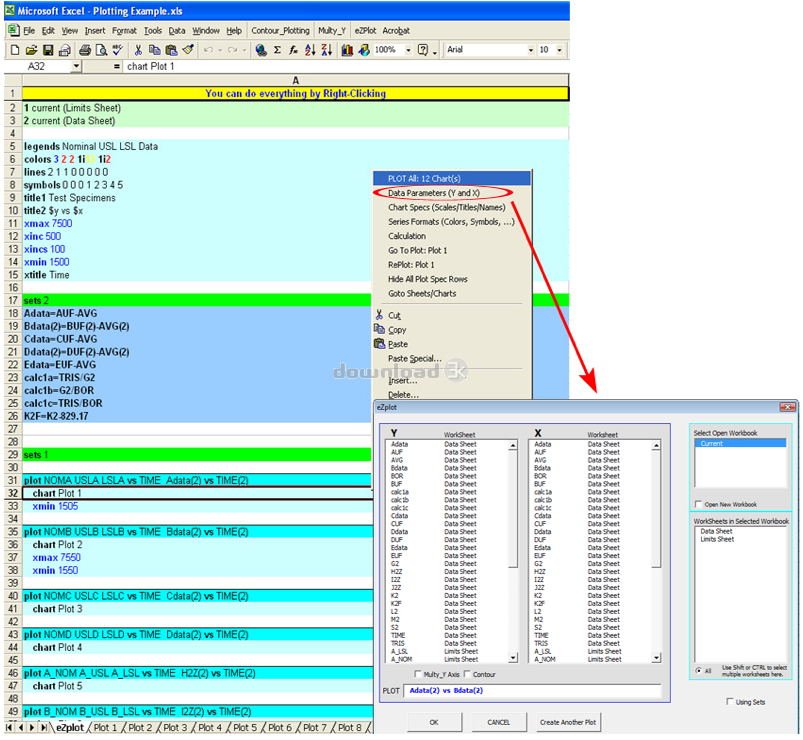
Task: Click the CANCEL button in eZplot dialog
Action: 498,721
